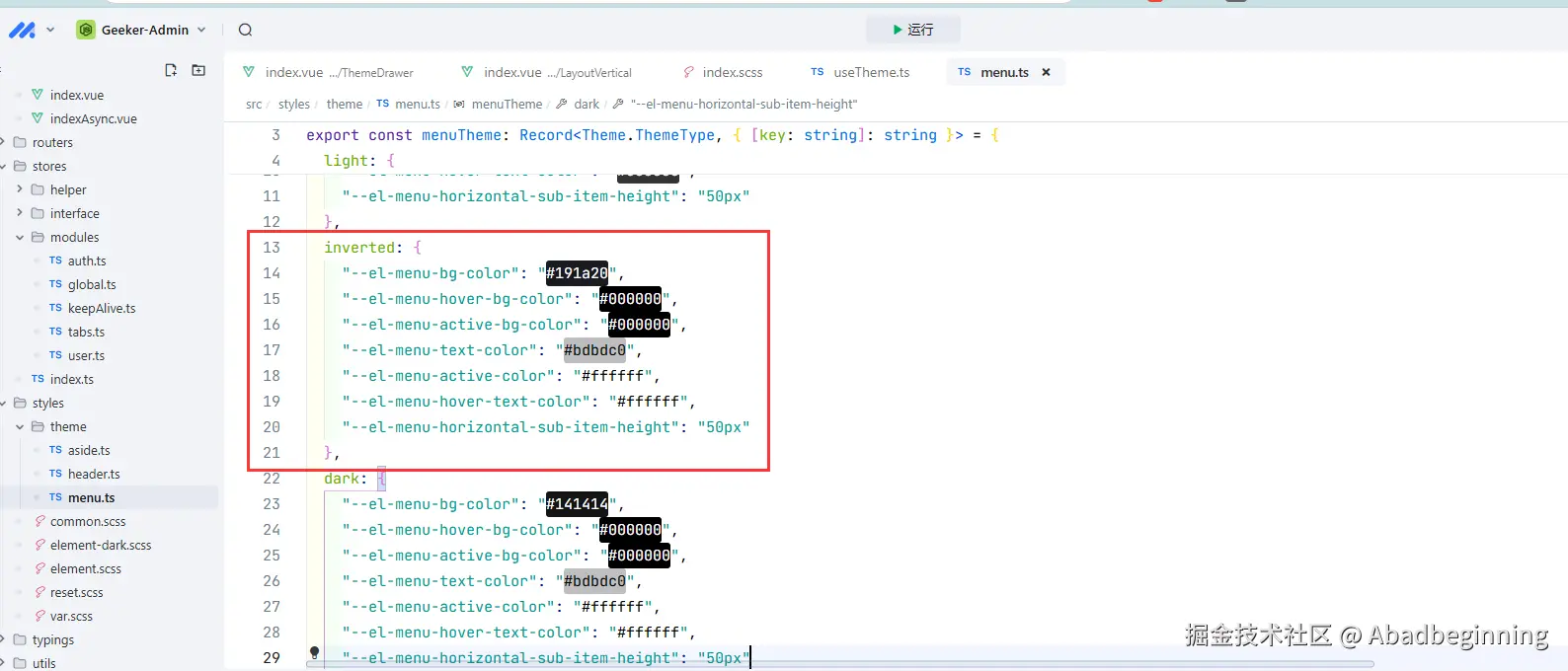Switch to index.vue LayoutVertical tab

(x=547, y=72)
